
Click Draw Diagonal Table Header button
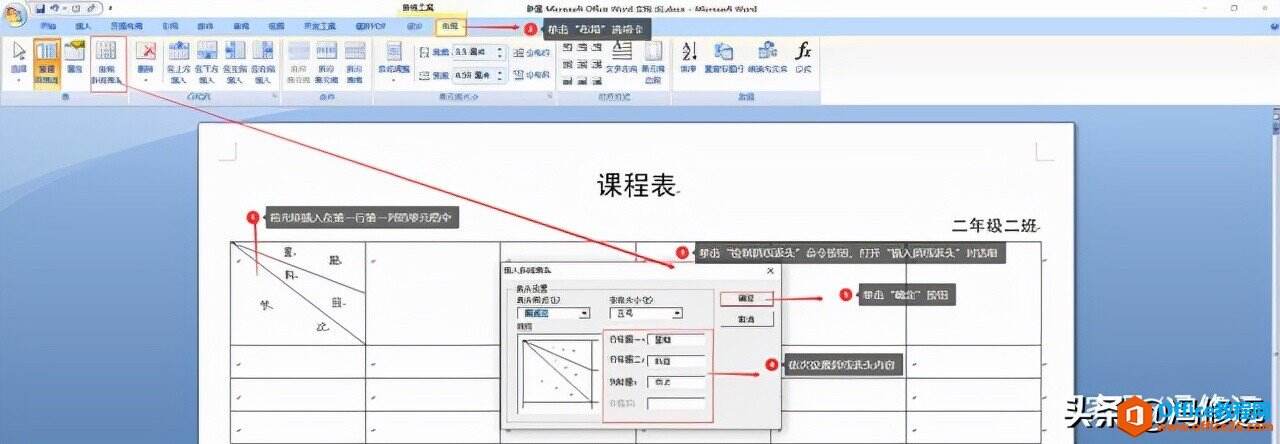coord(108,64)
